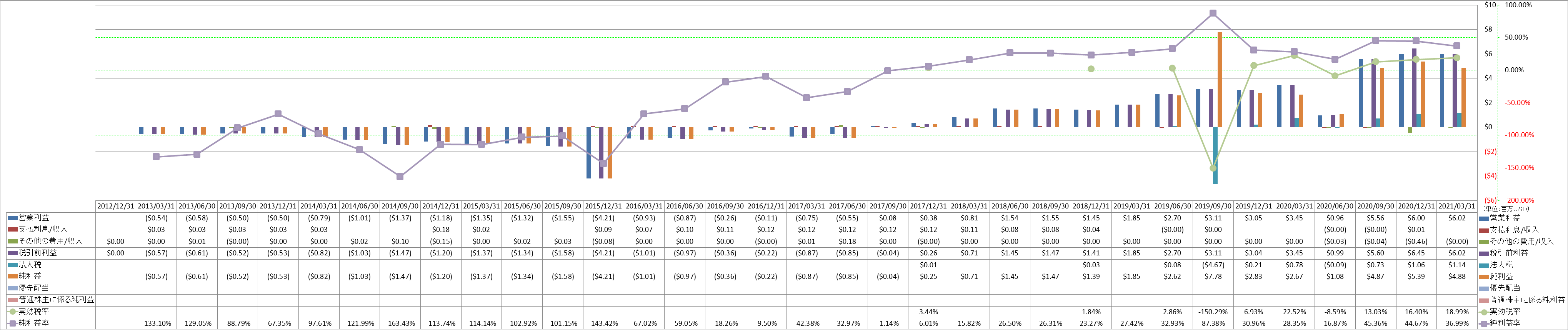Viewport: 1568px width, 330px height.
Task: Click the $5.56 operating income cell
Action: (x=1376, y=218)
